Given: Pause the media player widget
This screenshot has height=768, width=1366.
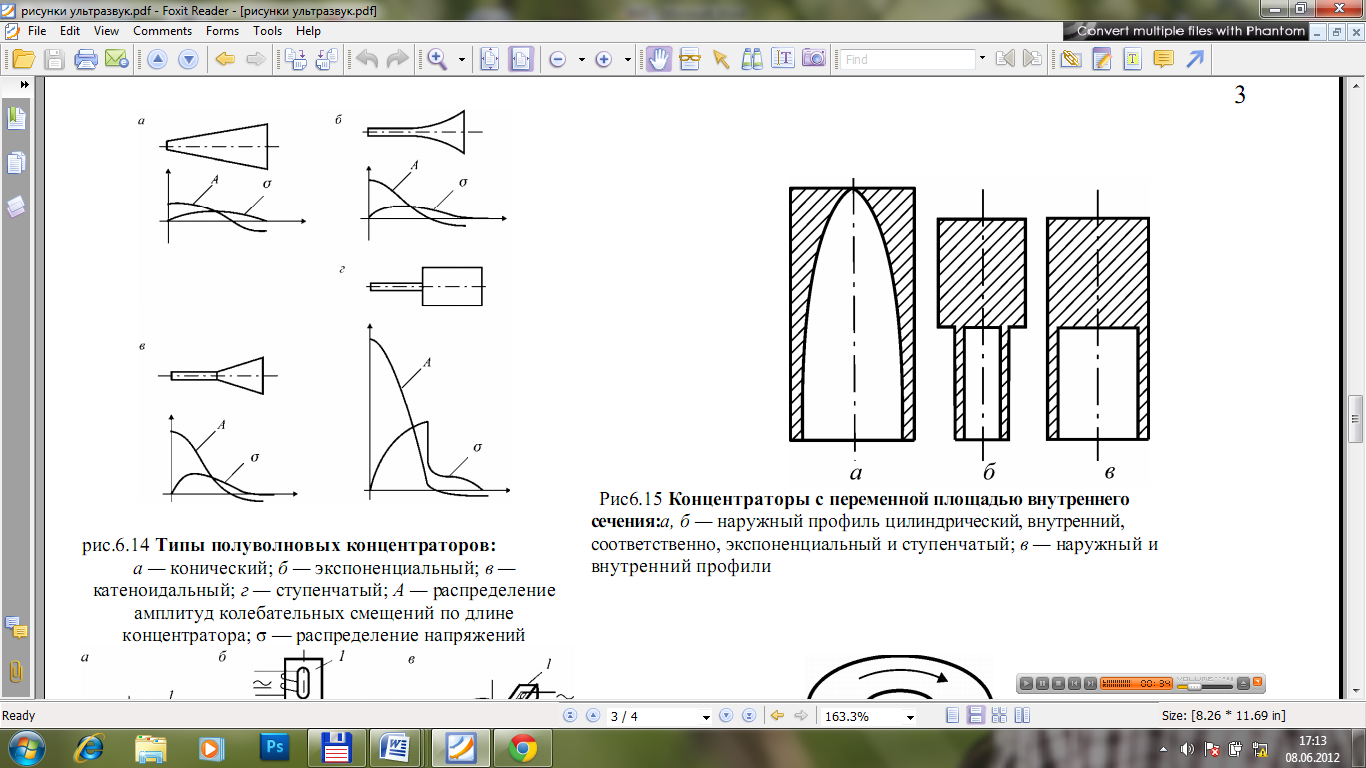Looking at the screenshot, I should [x=1042, y=683].
